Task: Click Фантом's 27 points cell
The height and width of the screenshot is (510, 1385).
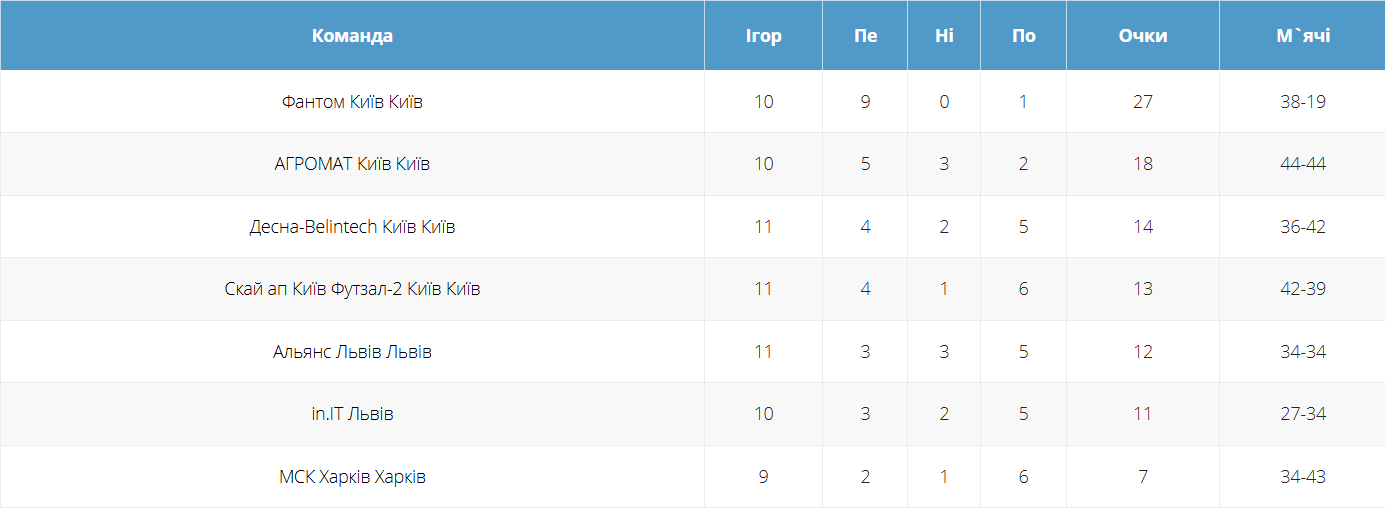Action: tap(1143, 102)
